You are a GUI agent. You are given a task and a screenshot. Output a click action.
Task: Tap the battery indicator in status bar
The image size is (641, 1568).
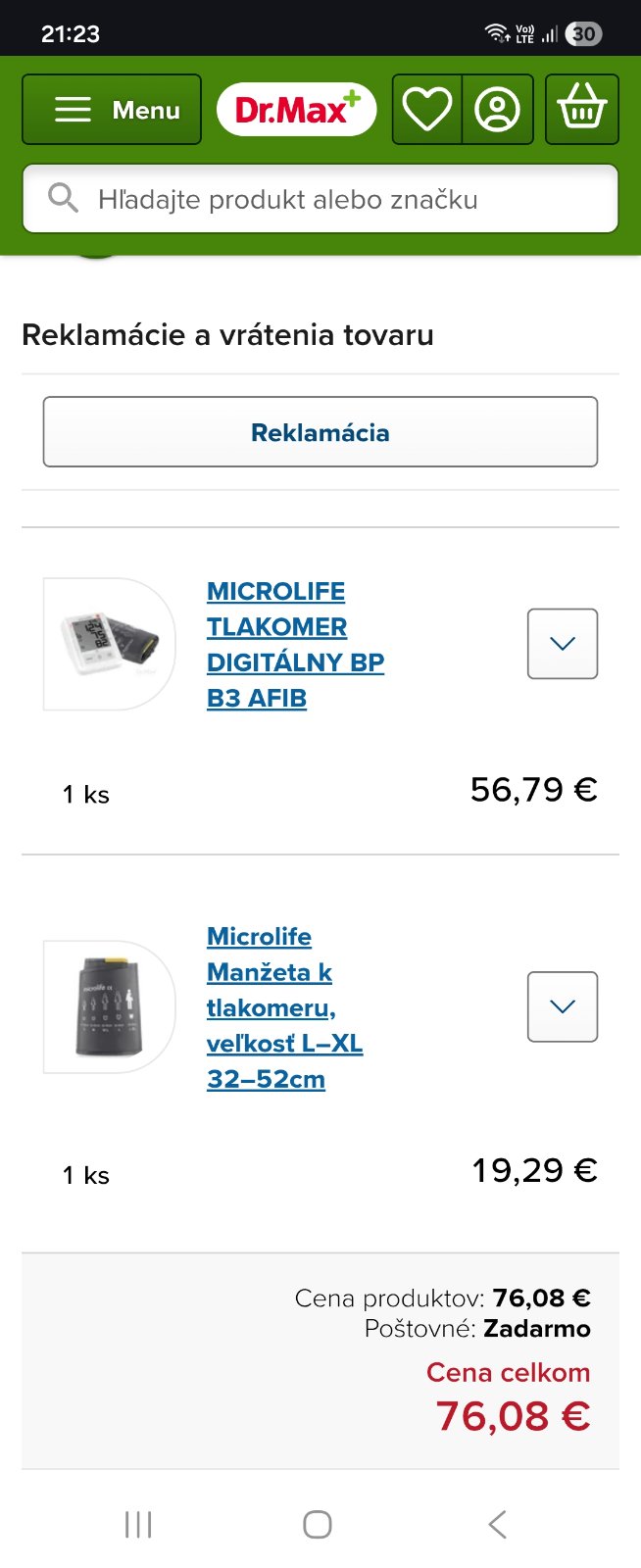click(x=583, y=34)
